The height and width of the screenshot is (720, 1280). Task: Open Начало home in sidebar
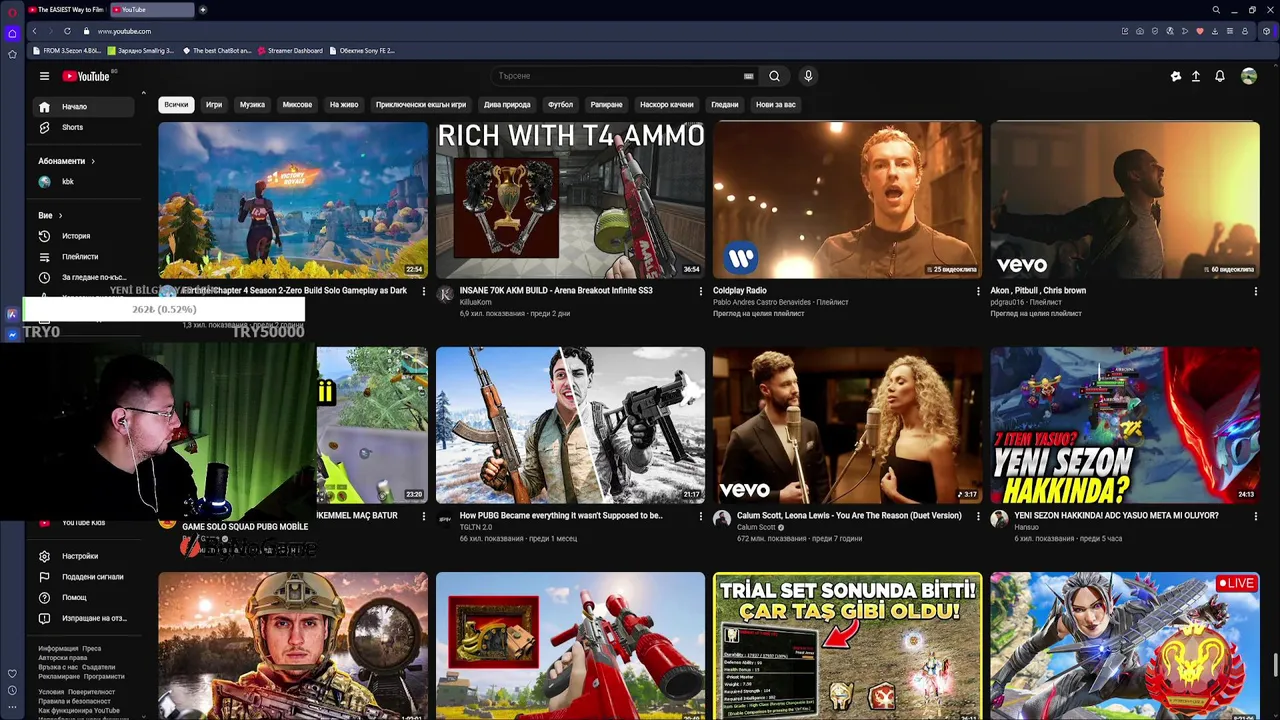84,107
